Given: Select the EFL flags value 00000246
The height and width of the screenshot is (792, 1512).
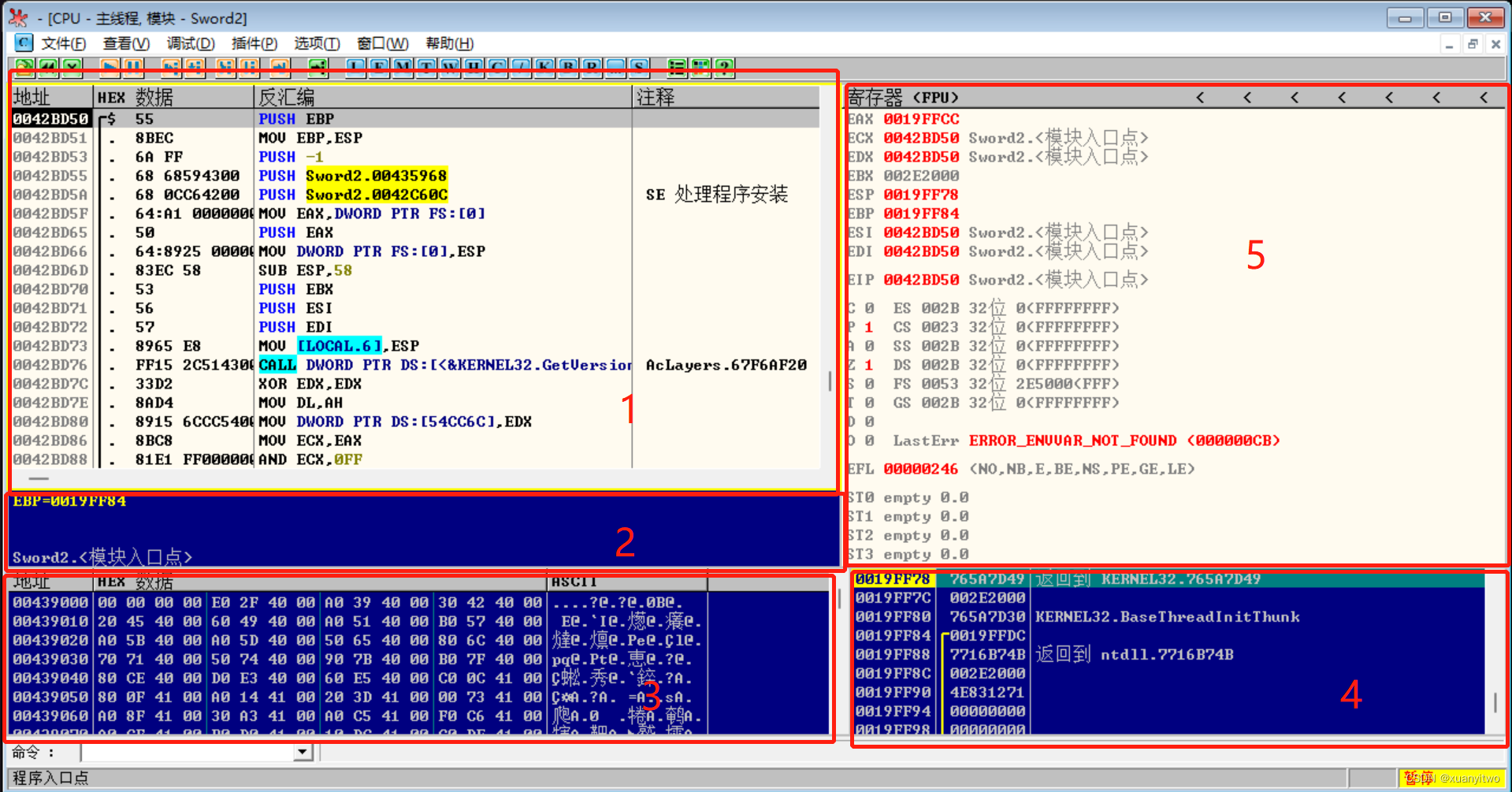Looking at the screenshot, I should pyautogui.click(x=921, y=469).
